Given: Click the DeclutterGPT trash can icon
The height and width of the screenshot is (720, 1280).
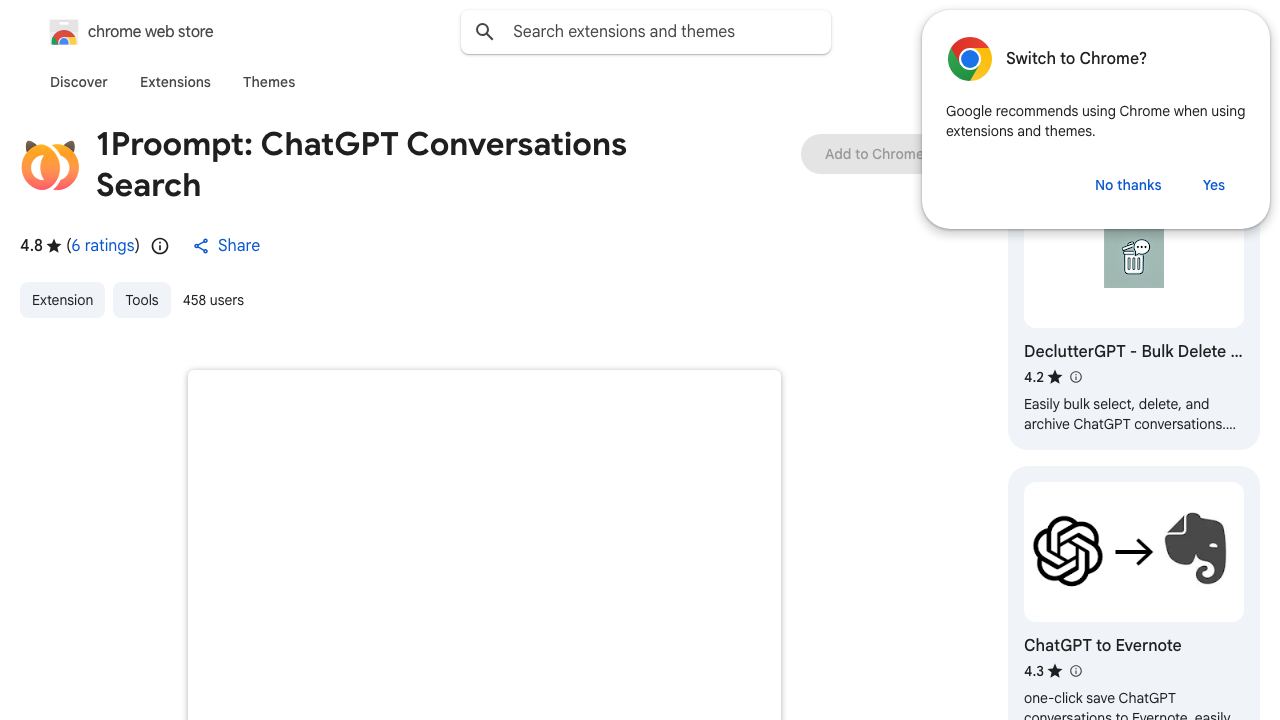Looking at the screenshot, I should pos(1134,257).
